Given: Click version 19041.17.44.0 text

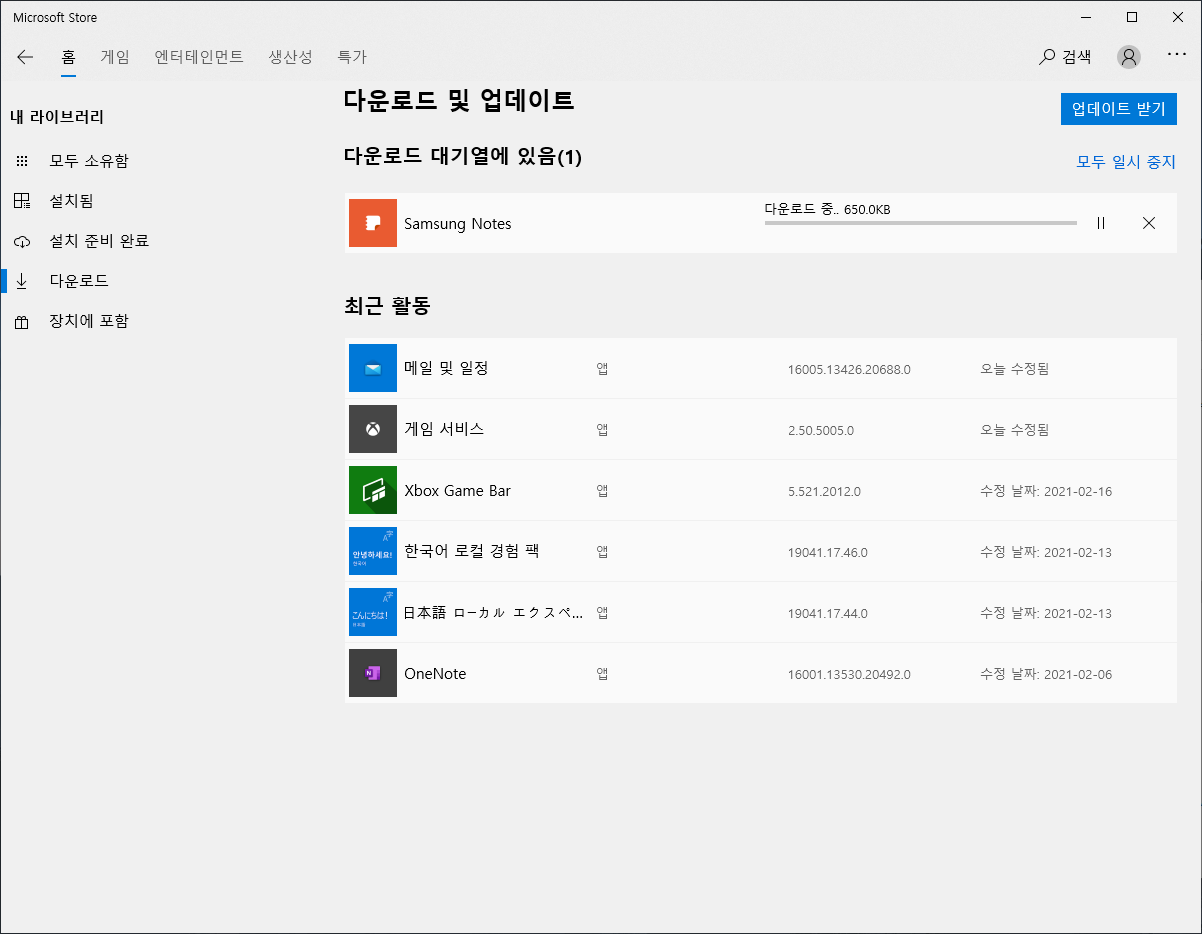Looking at the screenshot, I should (828, 614).
